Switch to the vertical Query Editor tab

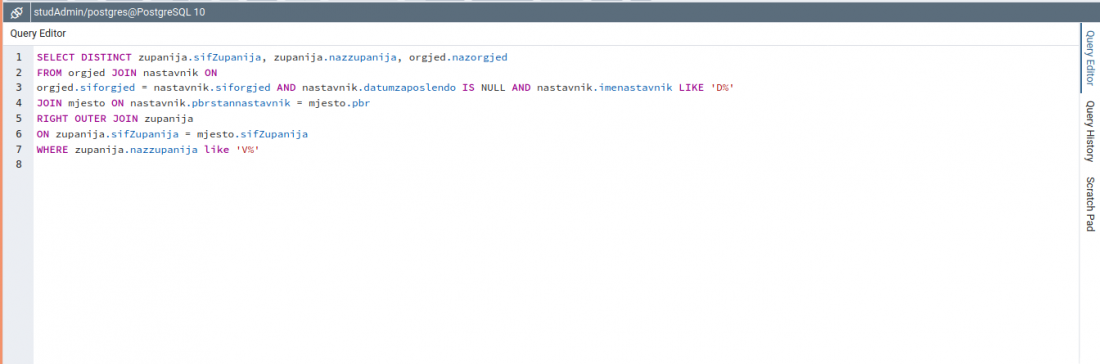(x=1089, y=58)
